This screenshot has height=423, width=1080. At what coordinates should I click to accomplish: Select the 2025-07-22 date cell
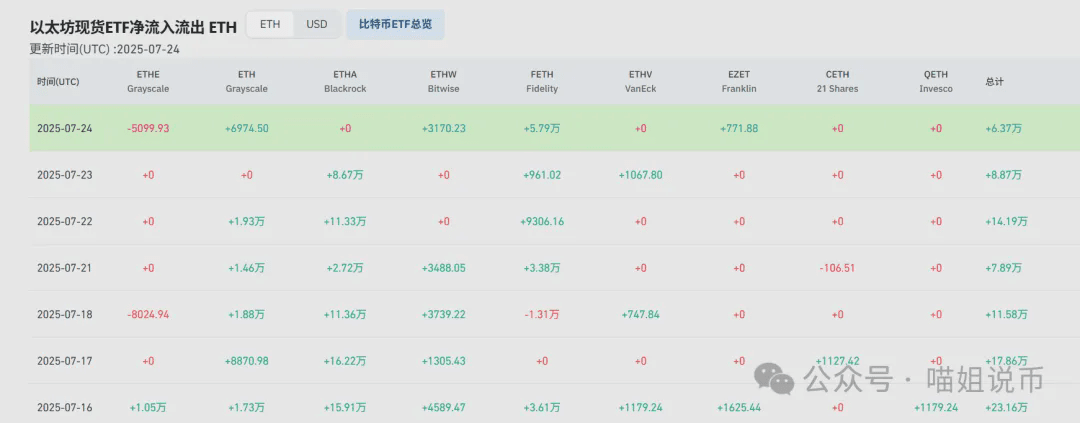coord(65,221)
